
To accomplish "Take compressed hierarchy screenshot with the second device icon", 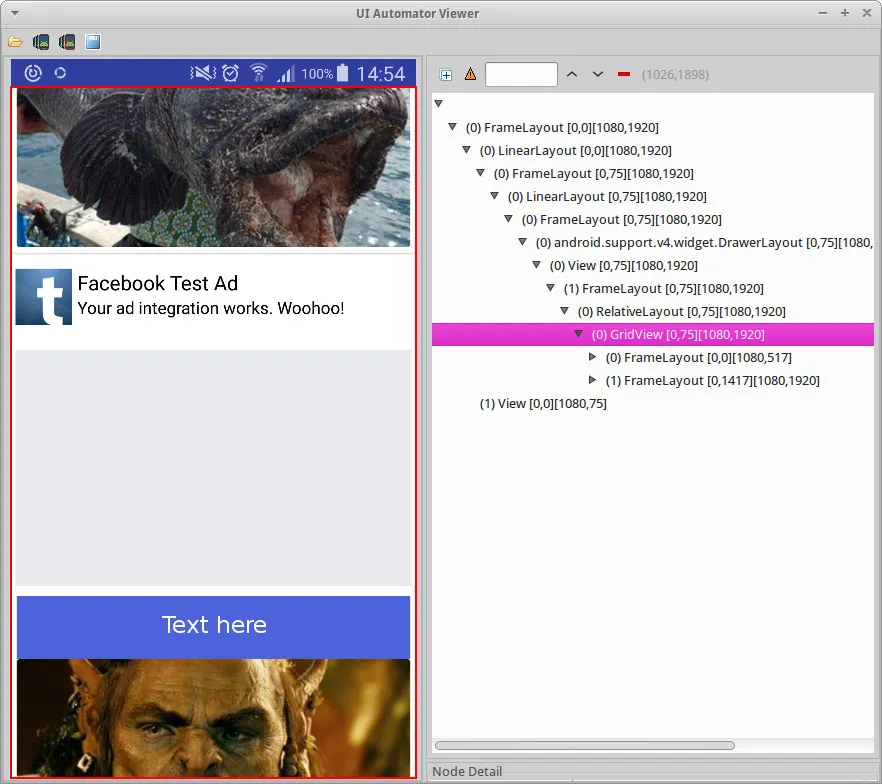I will [67, 42].
